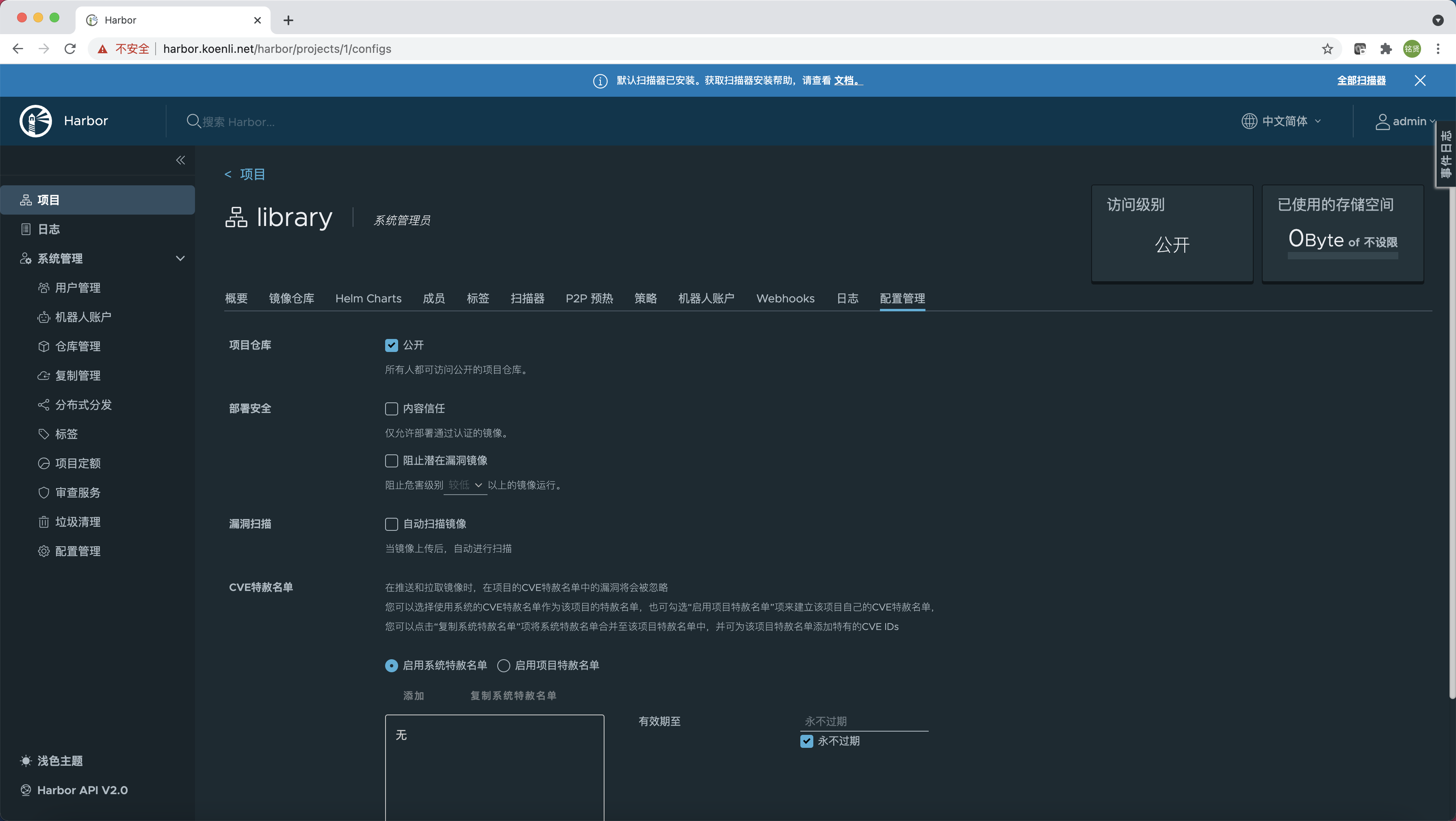Viewport: 1456px width, 821px height.
Task: Enable auto scan images (自动扫描镜像) checkbox
Action: [x=391, y=524]
